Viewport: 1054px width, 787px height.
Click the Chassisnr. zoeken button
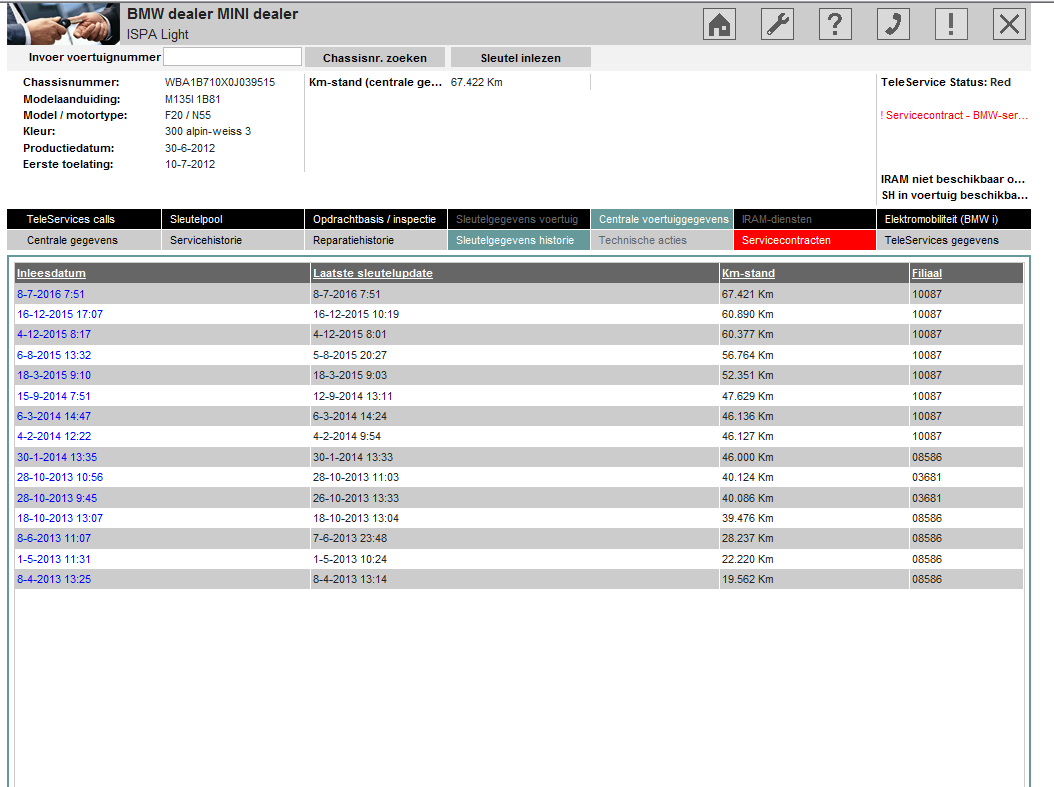click(374, 58)
